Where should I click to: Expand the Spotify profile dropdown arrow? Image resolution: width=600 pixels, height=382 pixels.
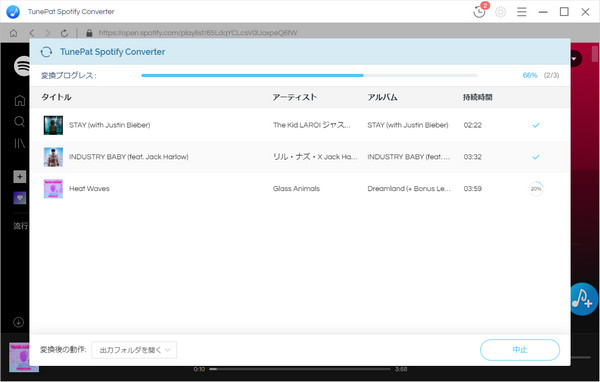point(574,59)
